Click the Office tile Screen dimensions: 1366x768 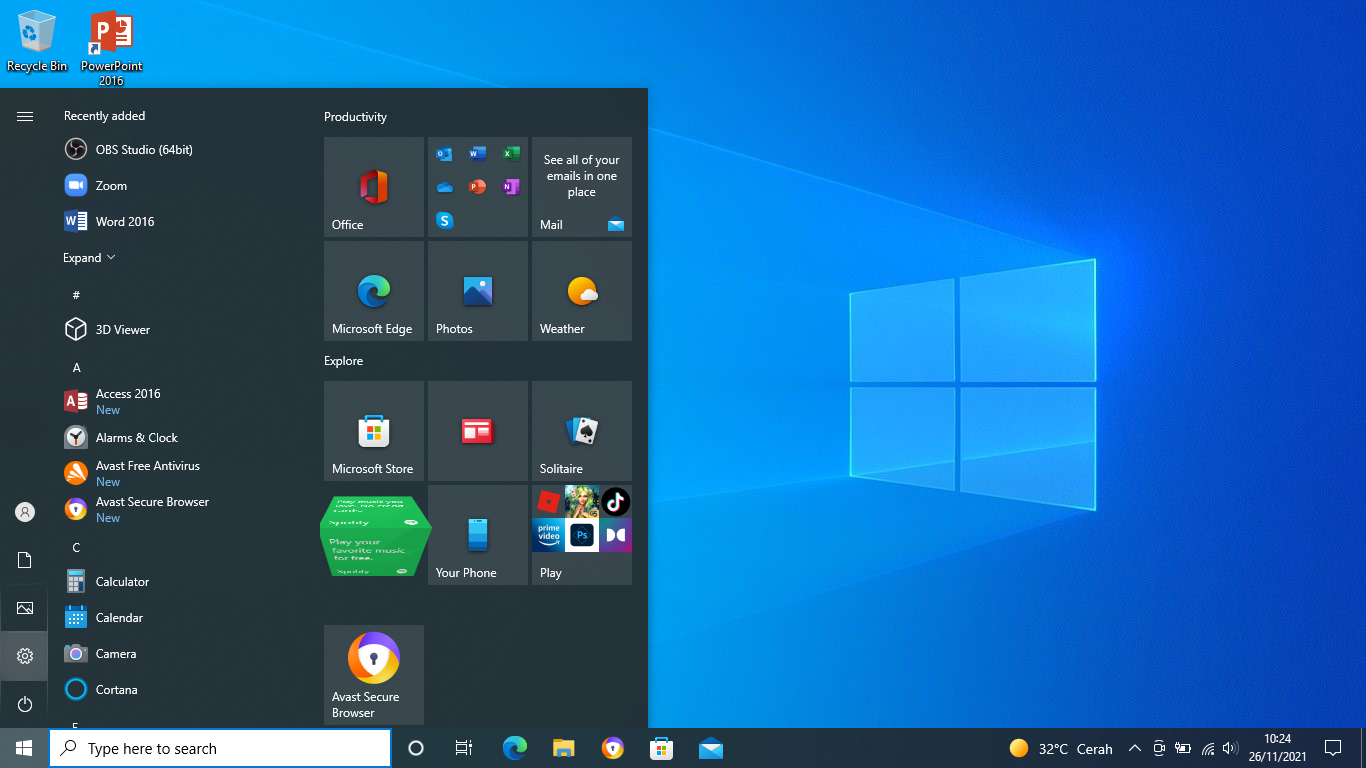374,187
